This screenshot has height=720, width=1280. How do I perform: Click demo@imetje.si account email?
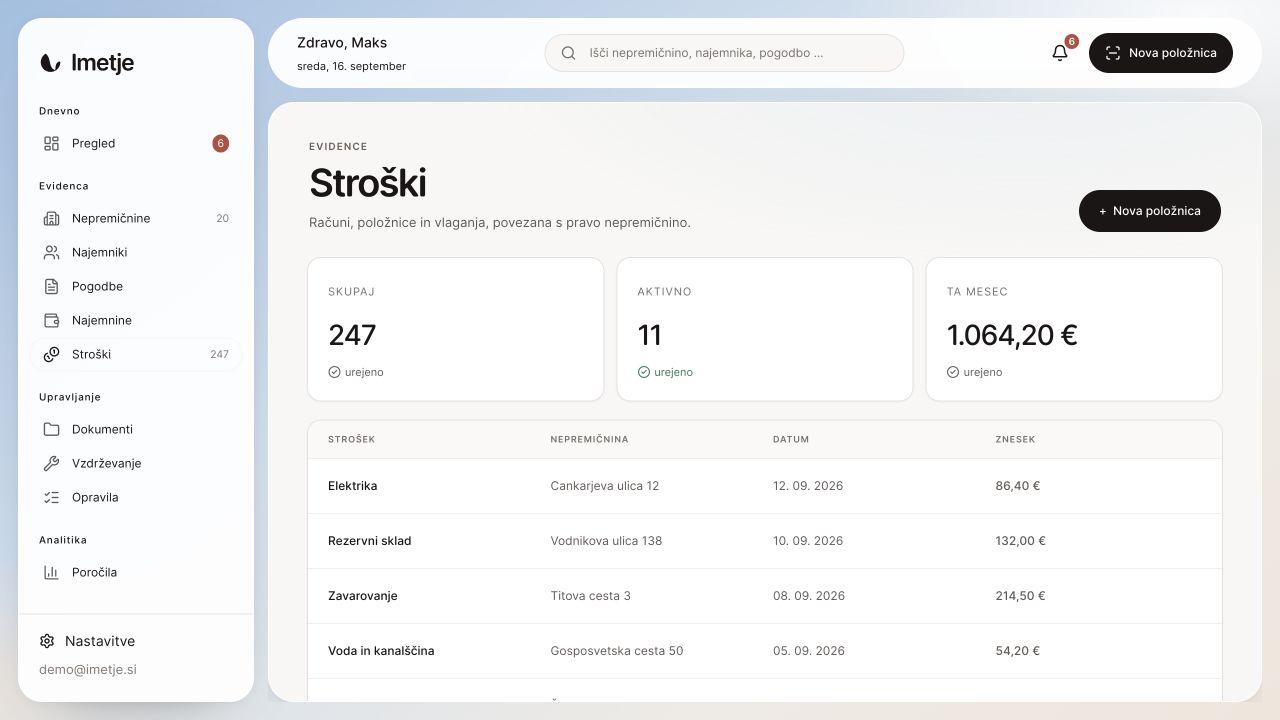click(x=88, y=669)
